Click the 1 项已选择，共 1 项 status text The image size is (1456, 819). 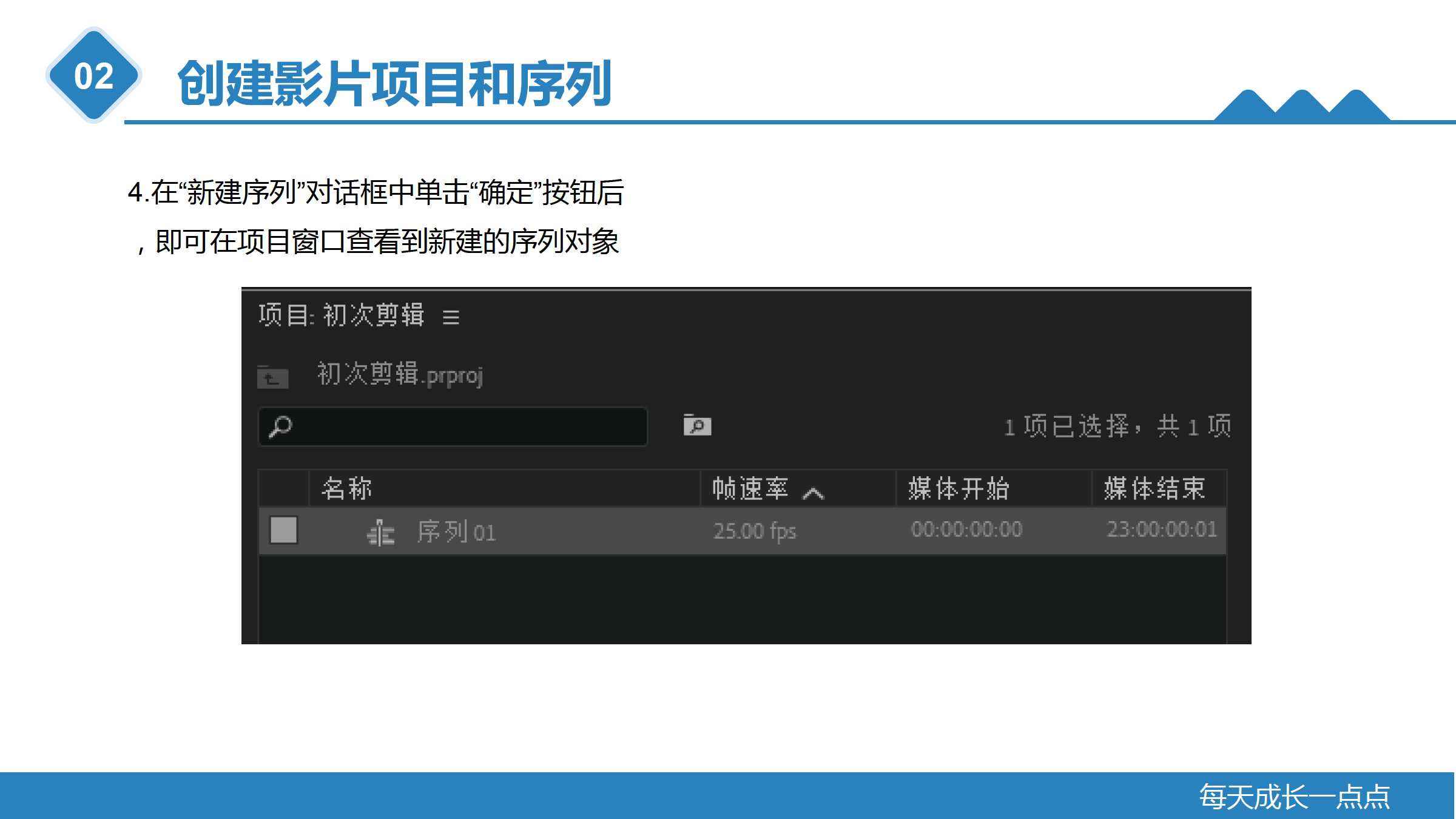point(1117,426)
